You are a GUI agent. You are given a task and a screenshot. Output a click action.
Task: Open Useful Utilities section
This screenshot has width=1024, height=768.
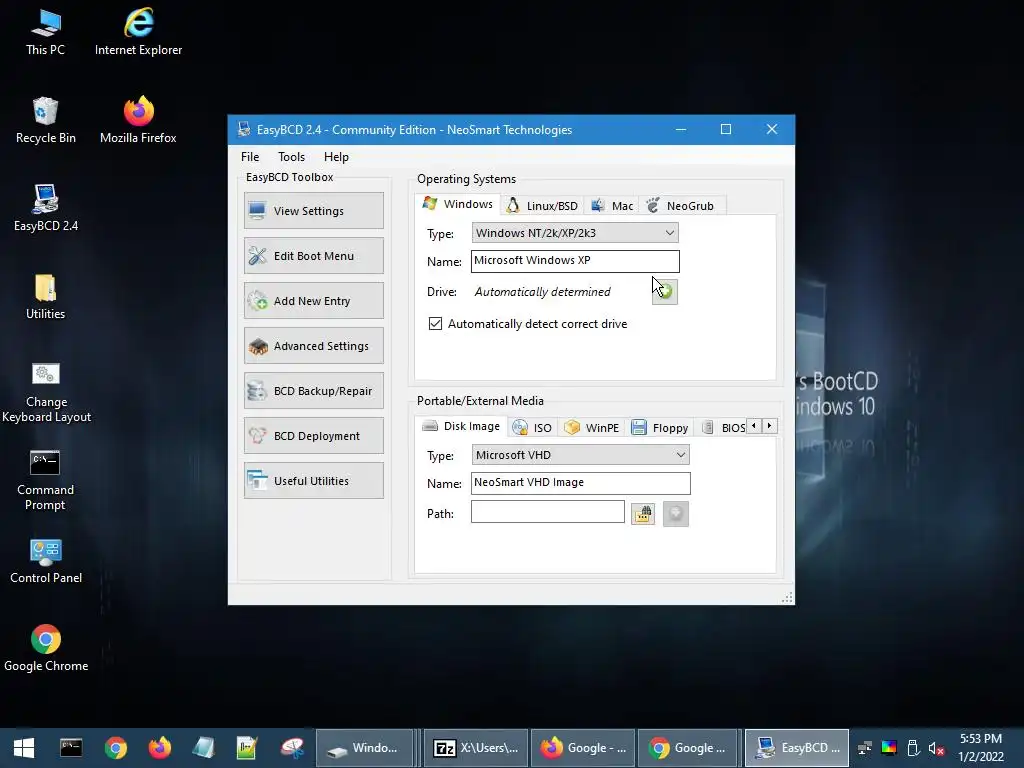(313, 481)
